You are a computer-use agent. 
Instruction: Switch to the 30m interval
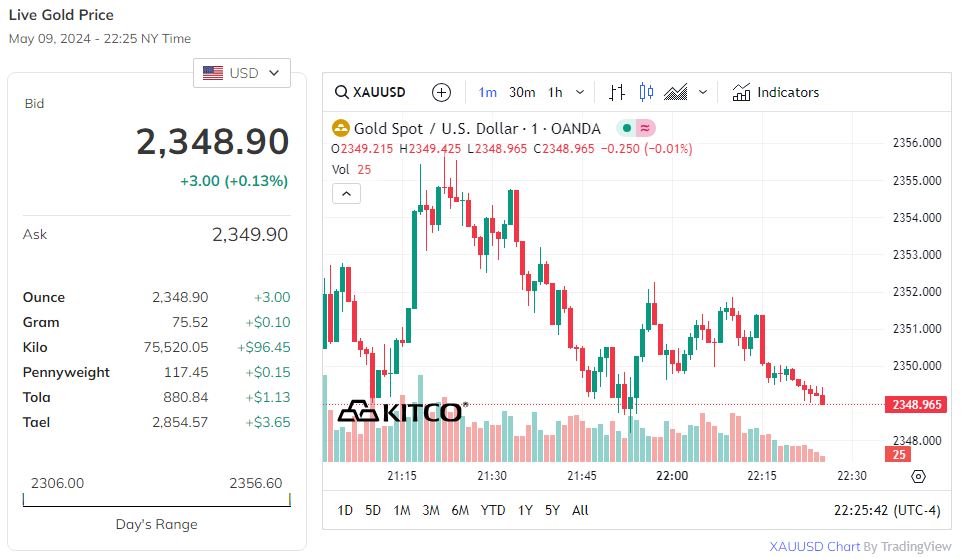click(522, 92)
